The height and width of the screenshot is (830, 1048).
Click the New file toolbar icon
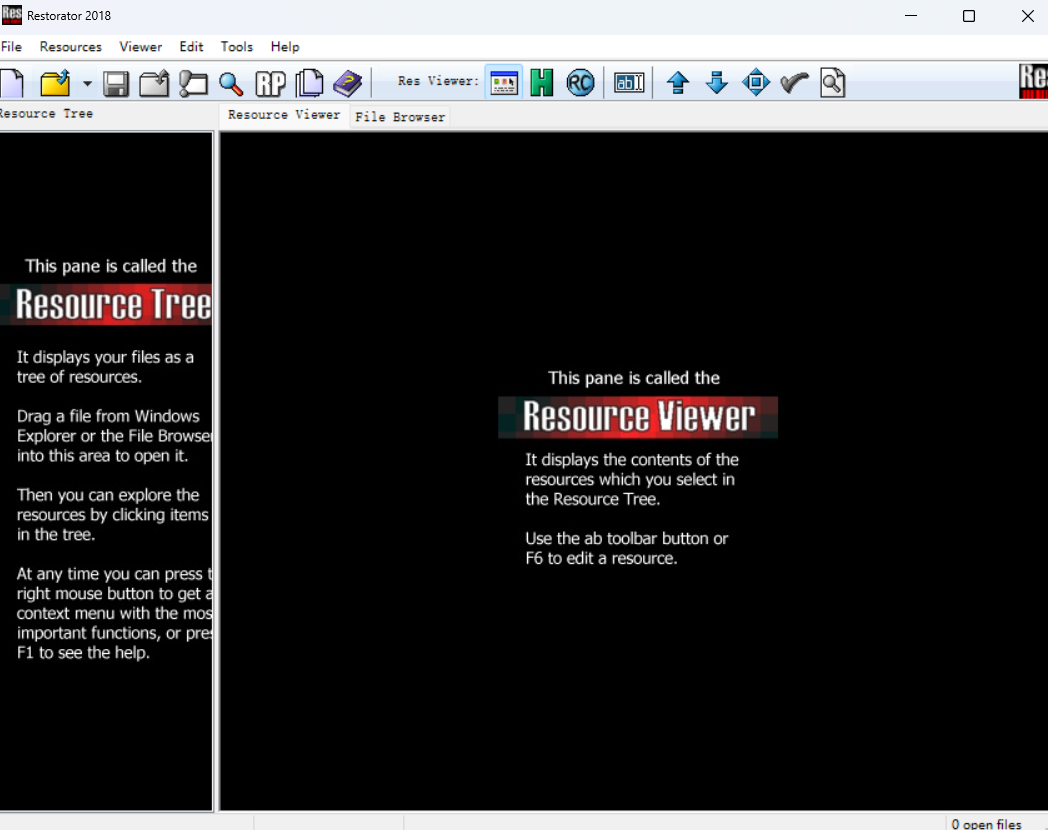[12, 83]
